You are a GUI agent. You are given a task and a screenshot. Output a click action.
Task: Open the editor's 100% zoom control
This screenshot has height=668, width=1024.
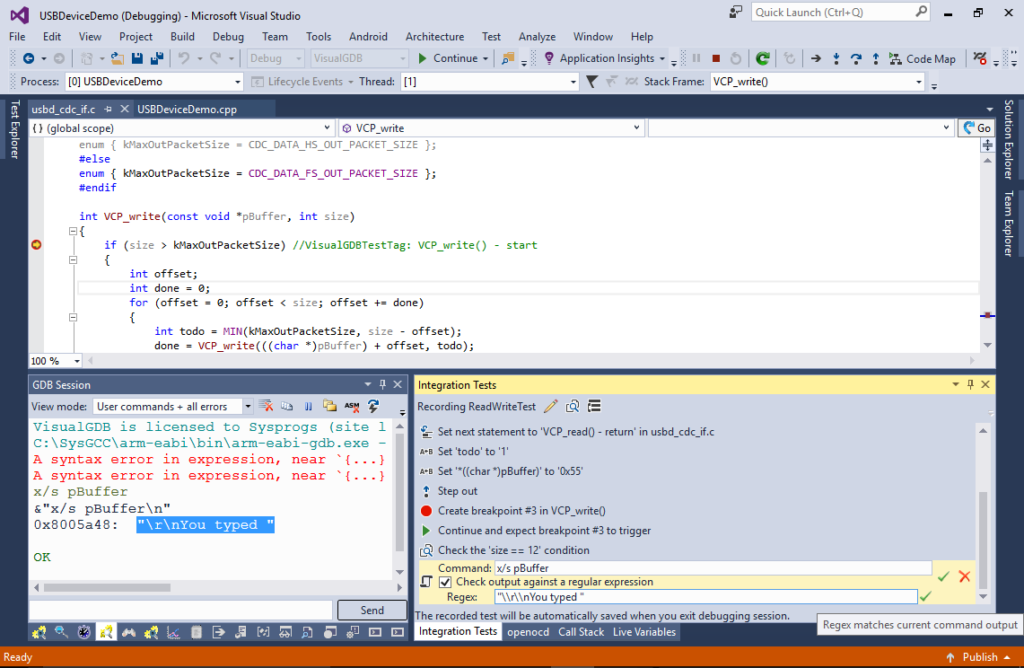[x=55, y=360]
